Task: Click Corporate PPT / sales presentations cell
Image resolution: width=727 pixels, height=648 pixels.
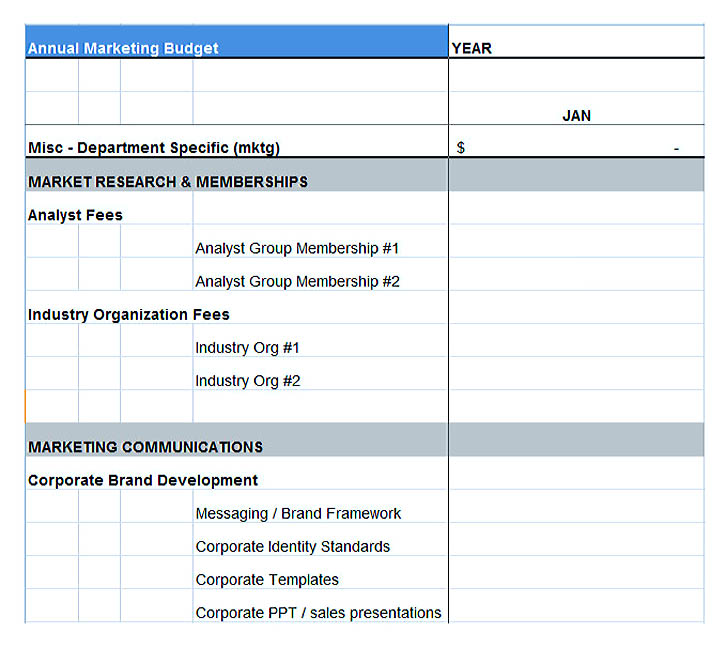Action: [x=320, y=606]
